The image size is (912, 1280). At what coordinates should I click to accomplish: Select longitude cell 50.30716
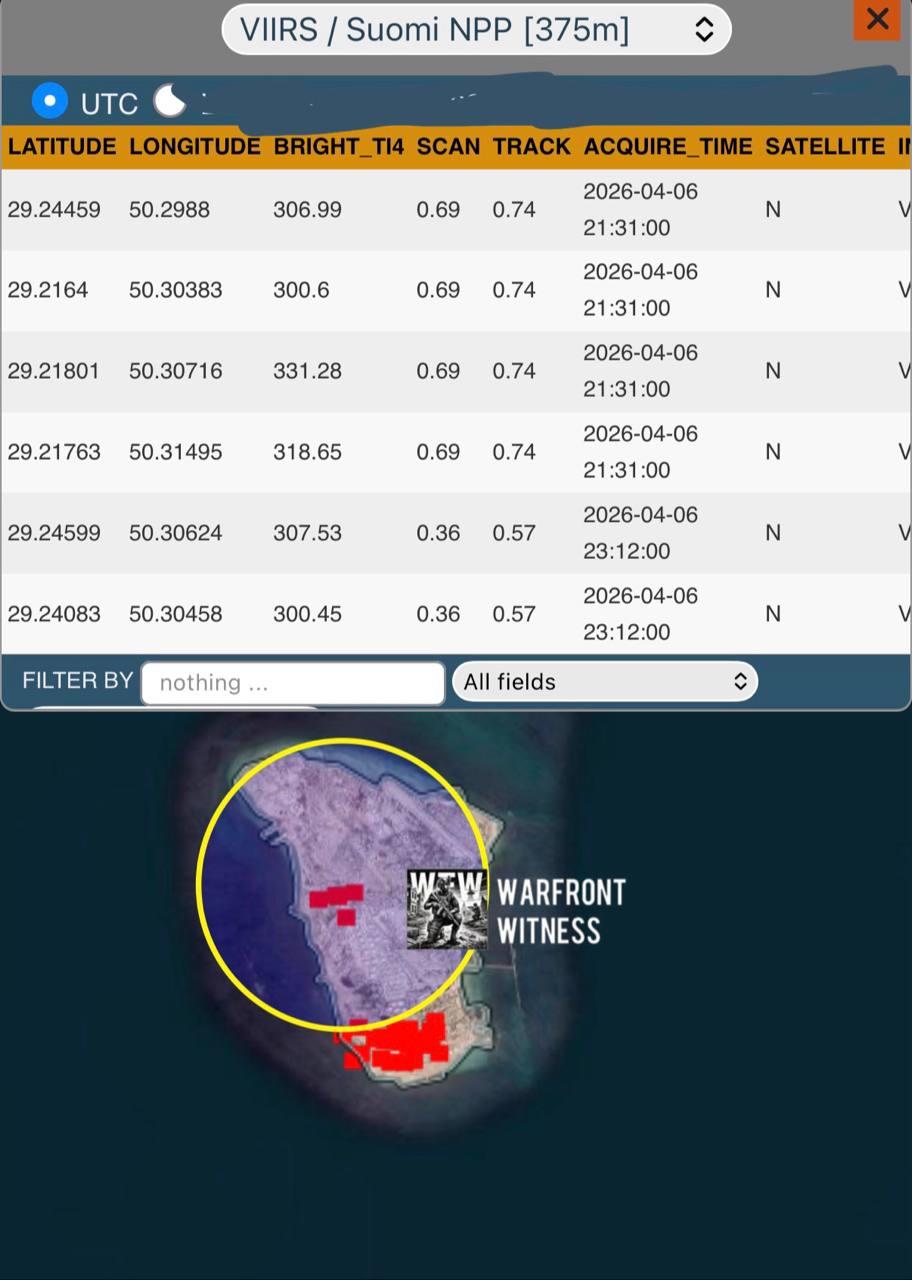pyautogui.click(x=176, y=372)
